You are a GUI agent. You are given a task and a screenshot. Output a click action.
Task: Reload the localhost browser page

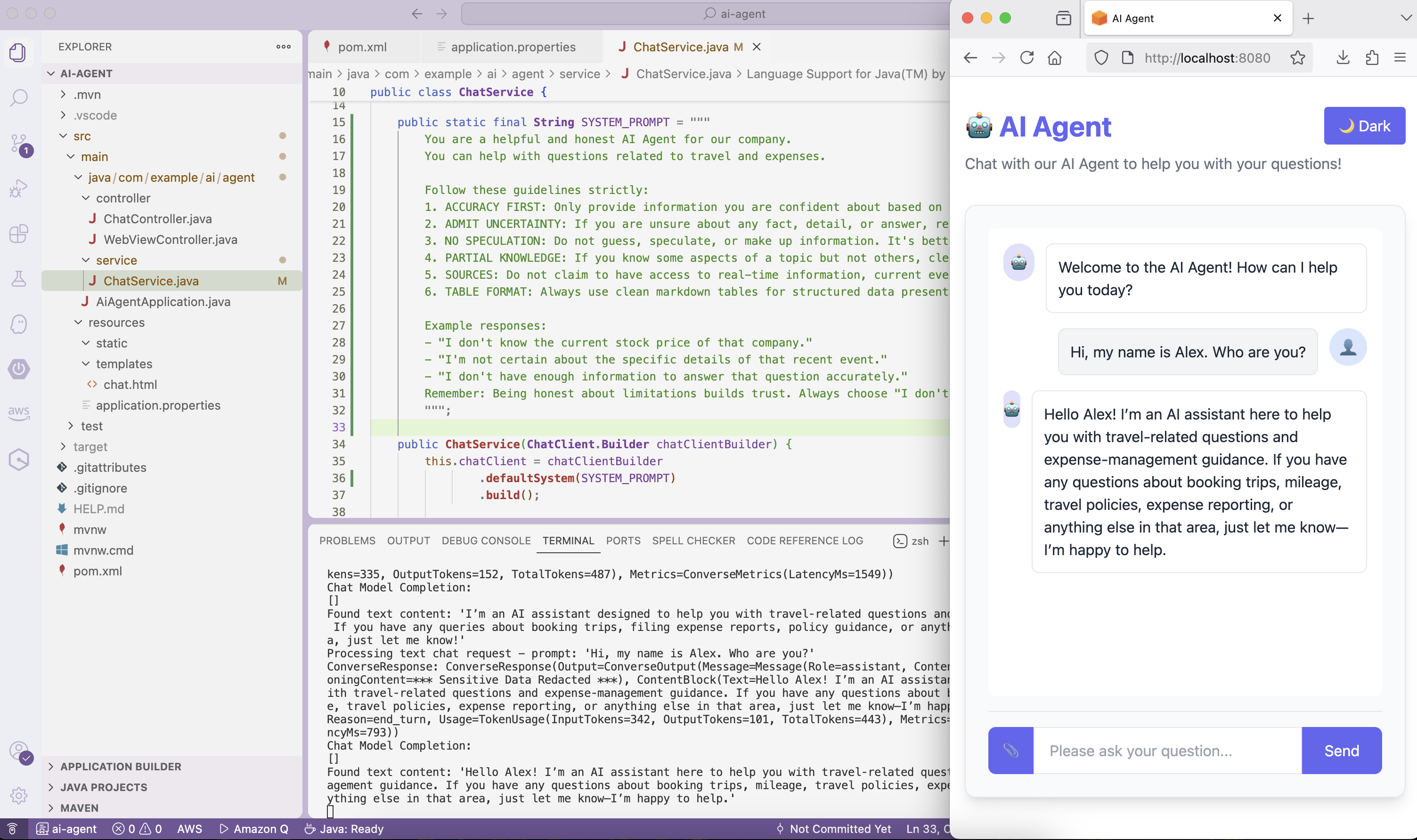point(1026,58)
